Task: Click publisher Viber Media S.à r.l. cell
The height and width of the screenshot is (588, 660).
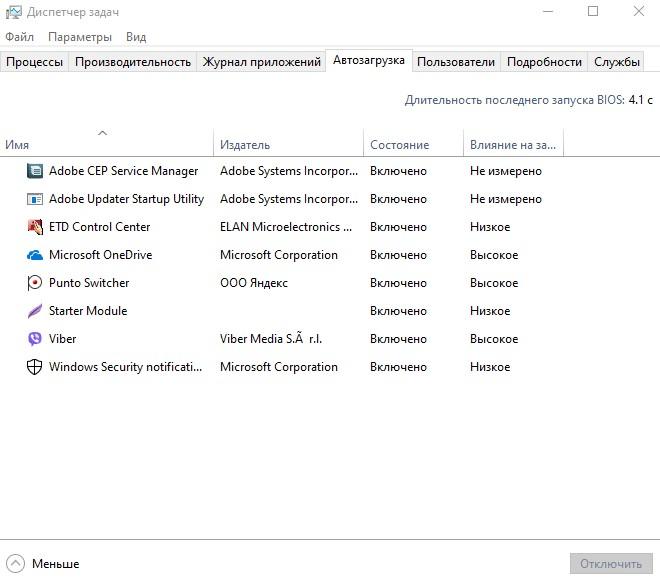Action: pyautogui.click(x=271, y=339)
